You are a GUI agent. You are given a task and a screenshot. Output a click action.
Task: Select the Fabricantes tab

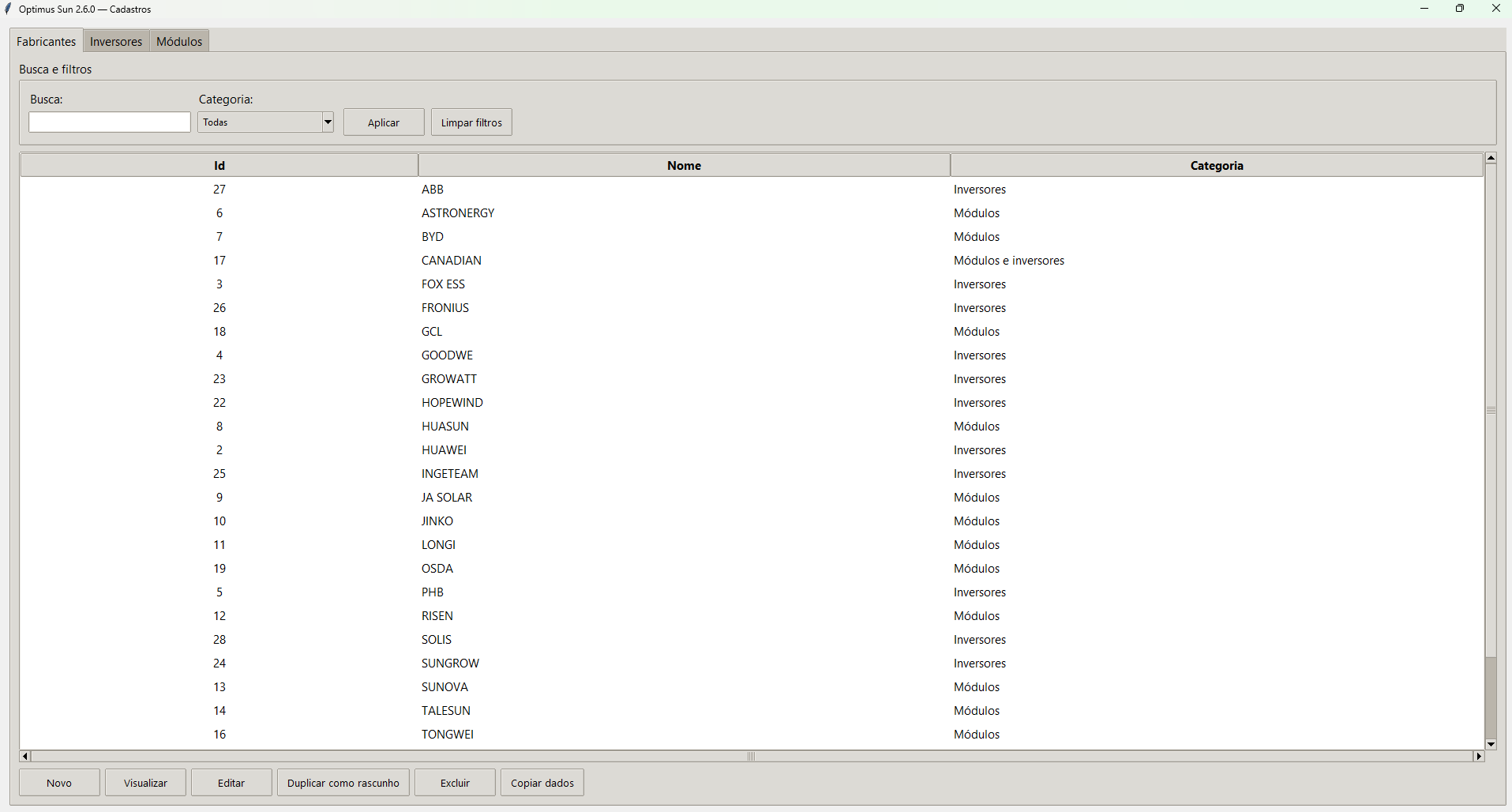tap(47, 41)
